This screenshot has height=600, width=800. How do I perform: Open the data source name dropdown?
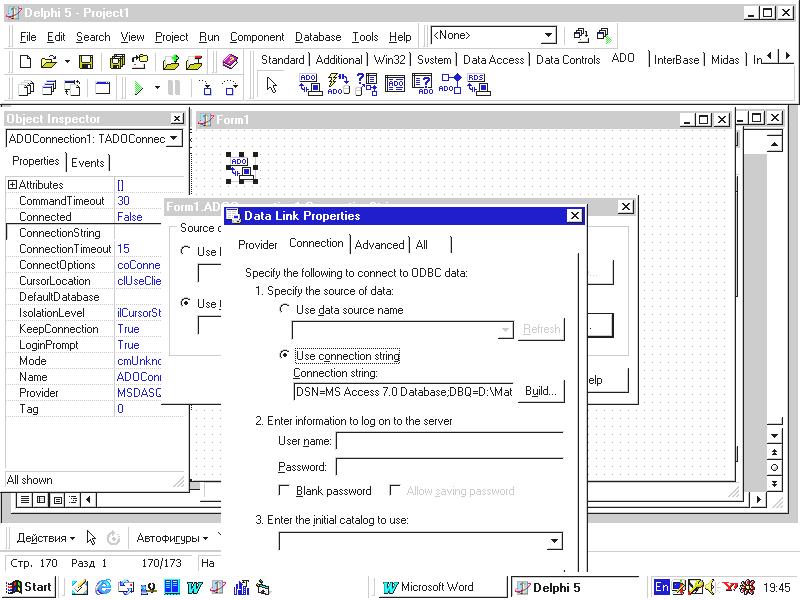[x=505, y=330]
